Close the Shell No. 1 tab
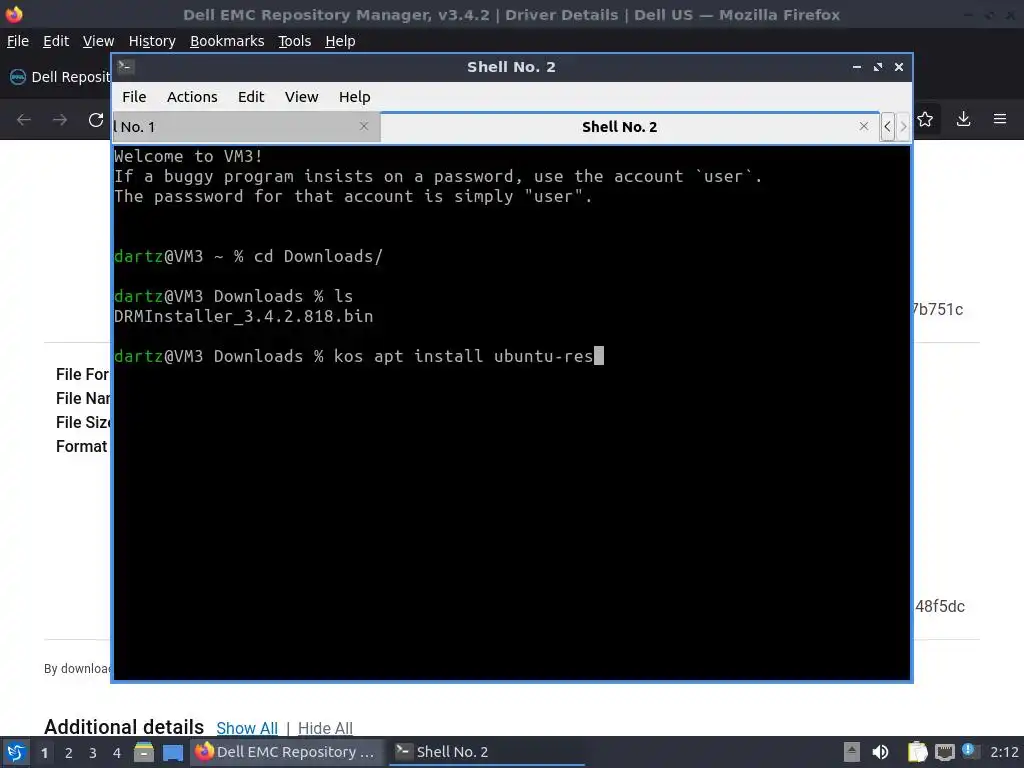This screenshot has width=1024, height=768. coord(364,126)
